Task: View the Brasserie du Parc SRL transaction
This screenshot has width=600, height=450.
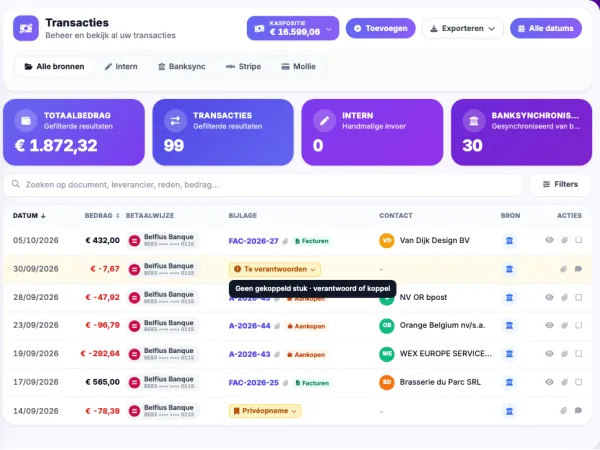Action: pos(549,382)
